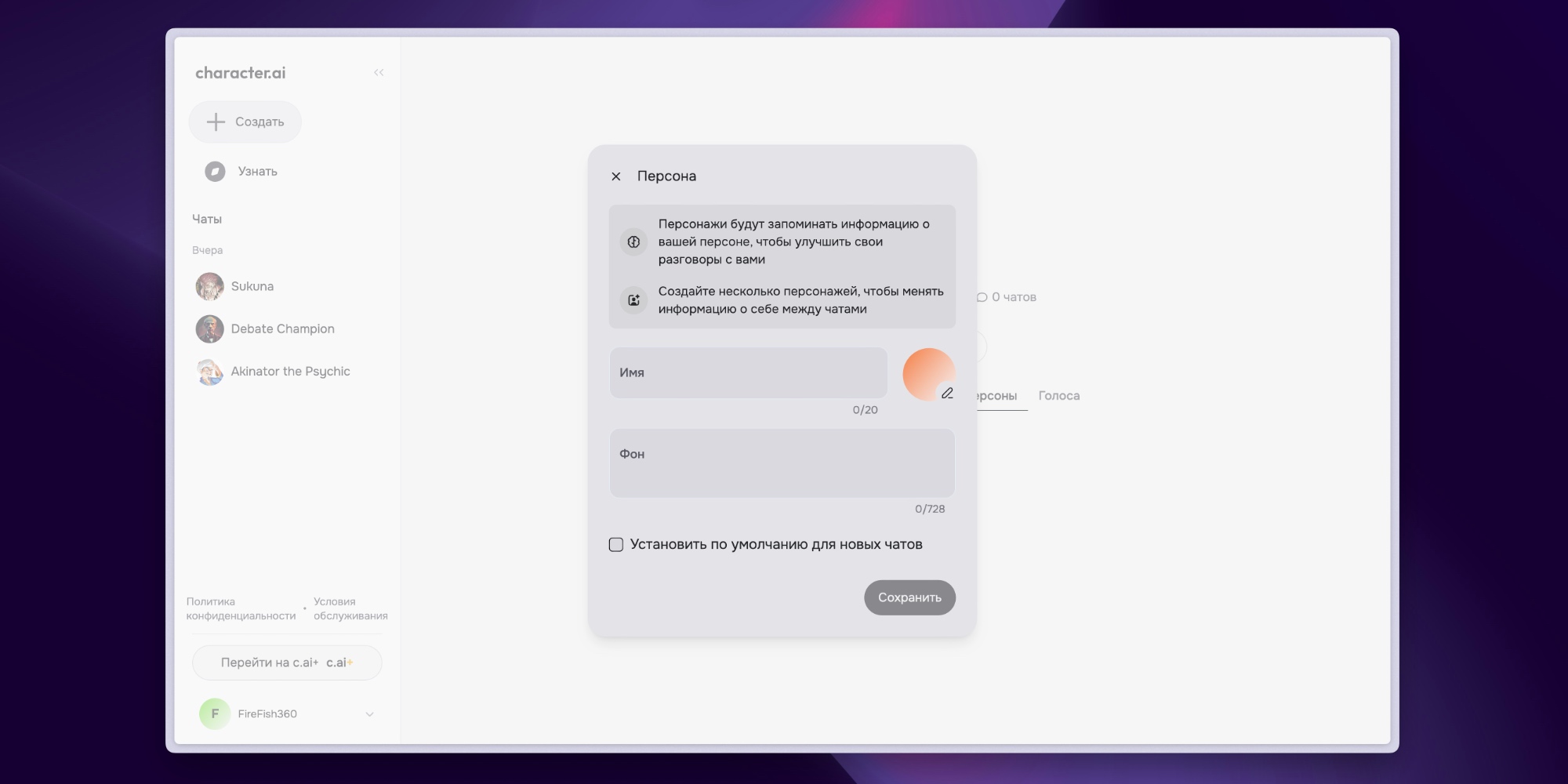
Task: Collapse the sidebar with double chevron
Action: tap(379, 72)
